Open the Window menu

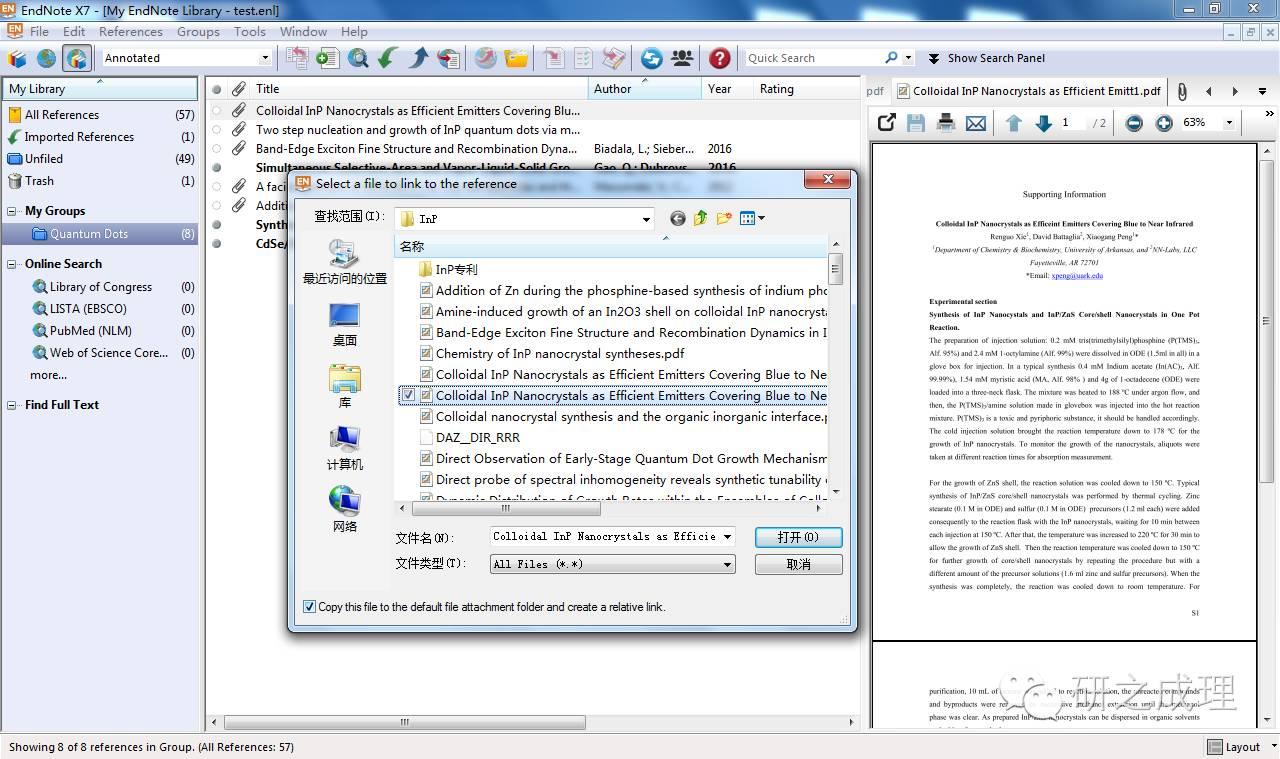(x=303, y=32)
